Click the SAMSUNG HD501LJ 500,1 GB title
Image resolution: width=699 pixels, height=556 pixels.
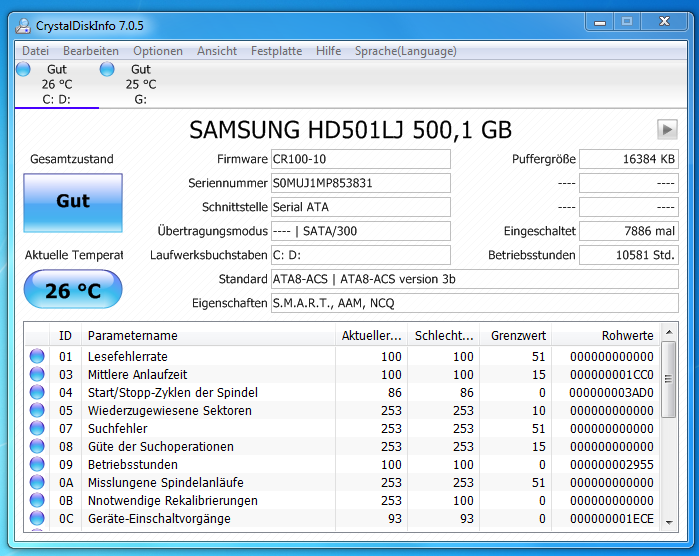pos(350,130)
